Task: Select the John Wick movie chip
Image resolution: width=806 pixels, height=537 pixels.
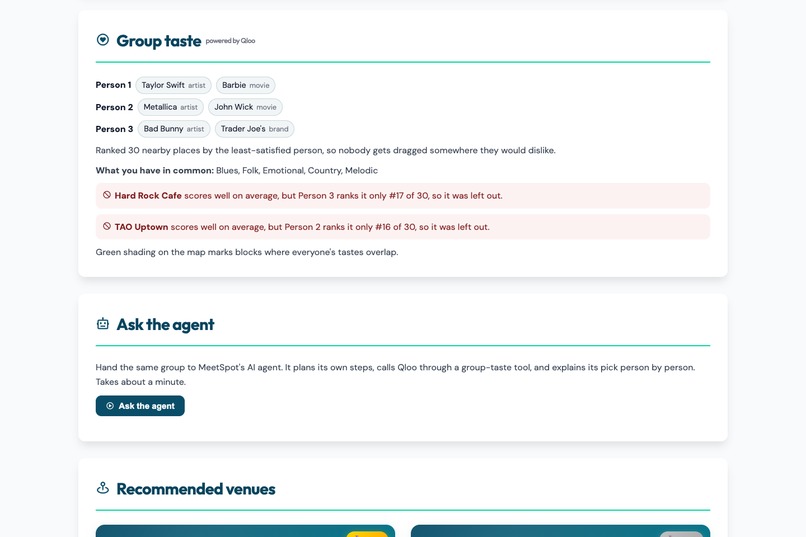Action: [245, 107]
